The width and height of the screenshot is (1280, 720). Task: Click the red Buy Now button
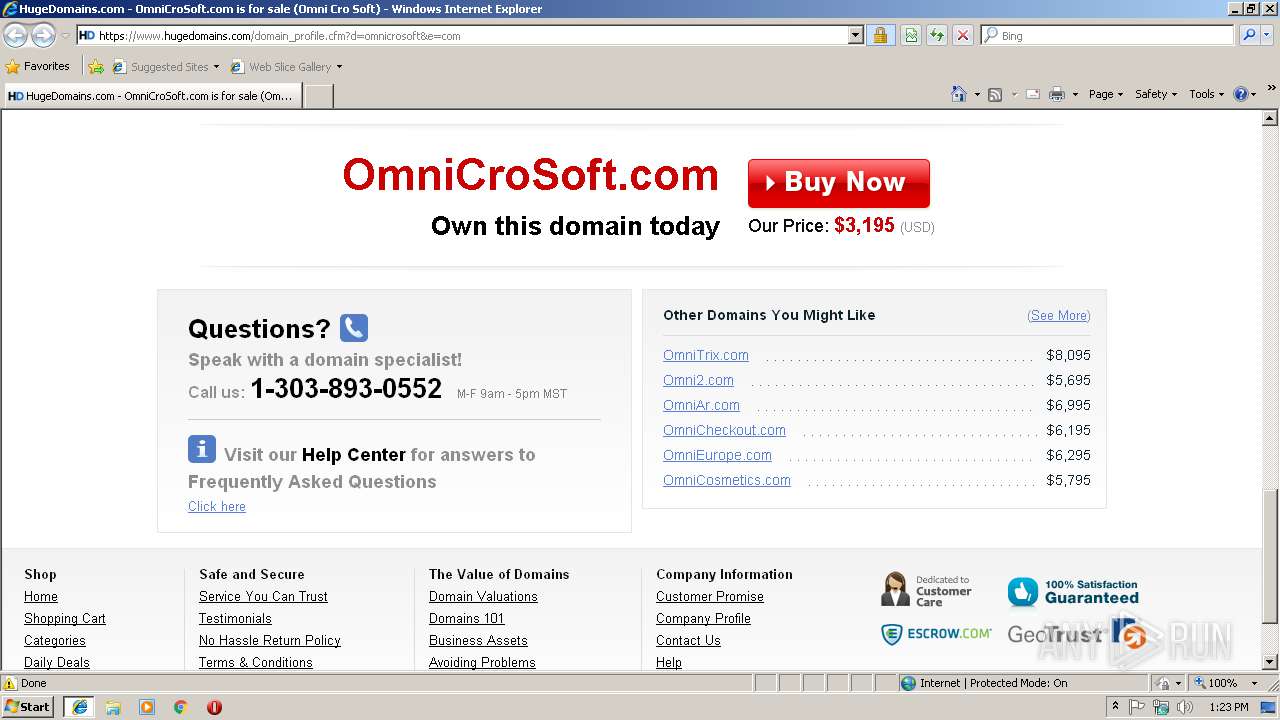tap(839, 183)
